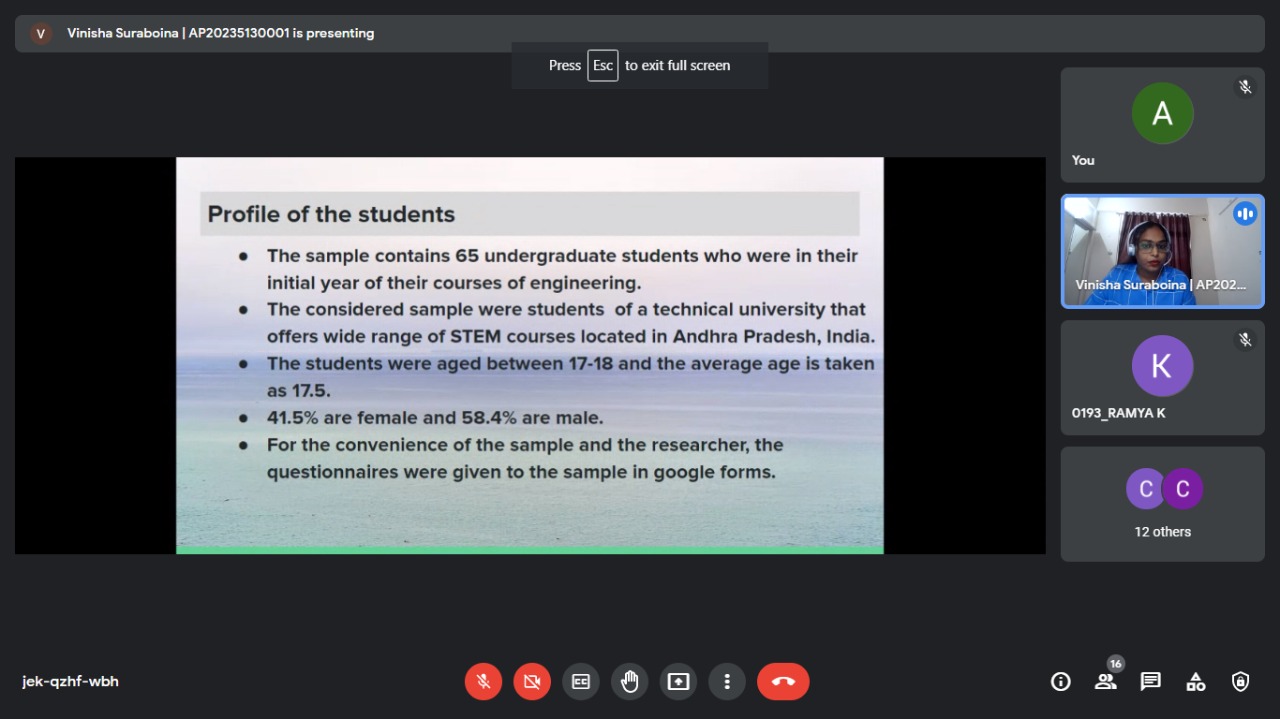
Task: Open the Activities panel
Action: pyautogui.click(x=1196, y=682)
